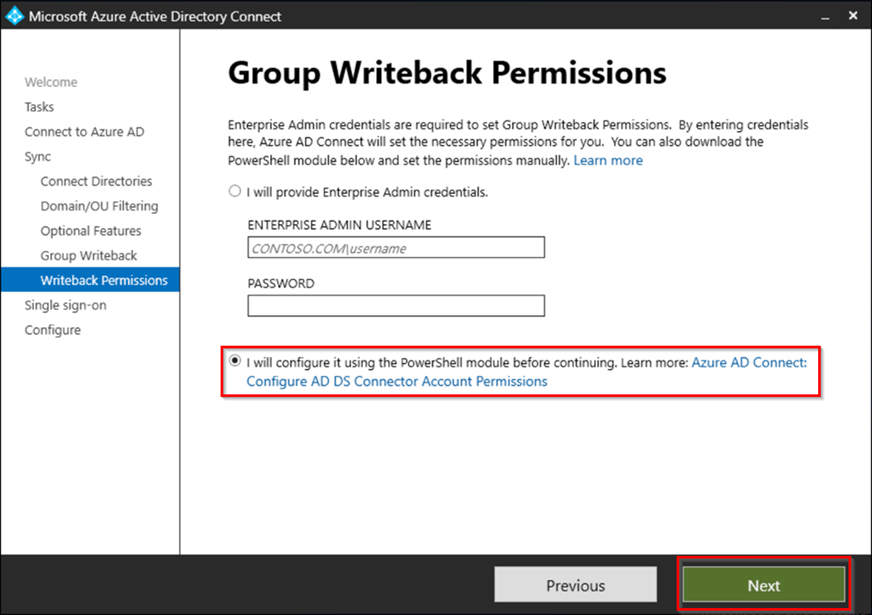Close the Azure AD Connect wizard window
Viewport: 872px width, 615px height.
point(852,16)
